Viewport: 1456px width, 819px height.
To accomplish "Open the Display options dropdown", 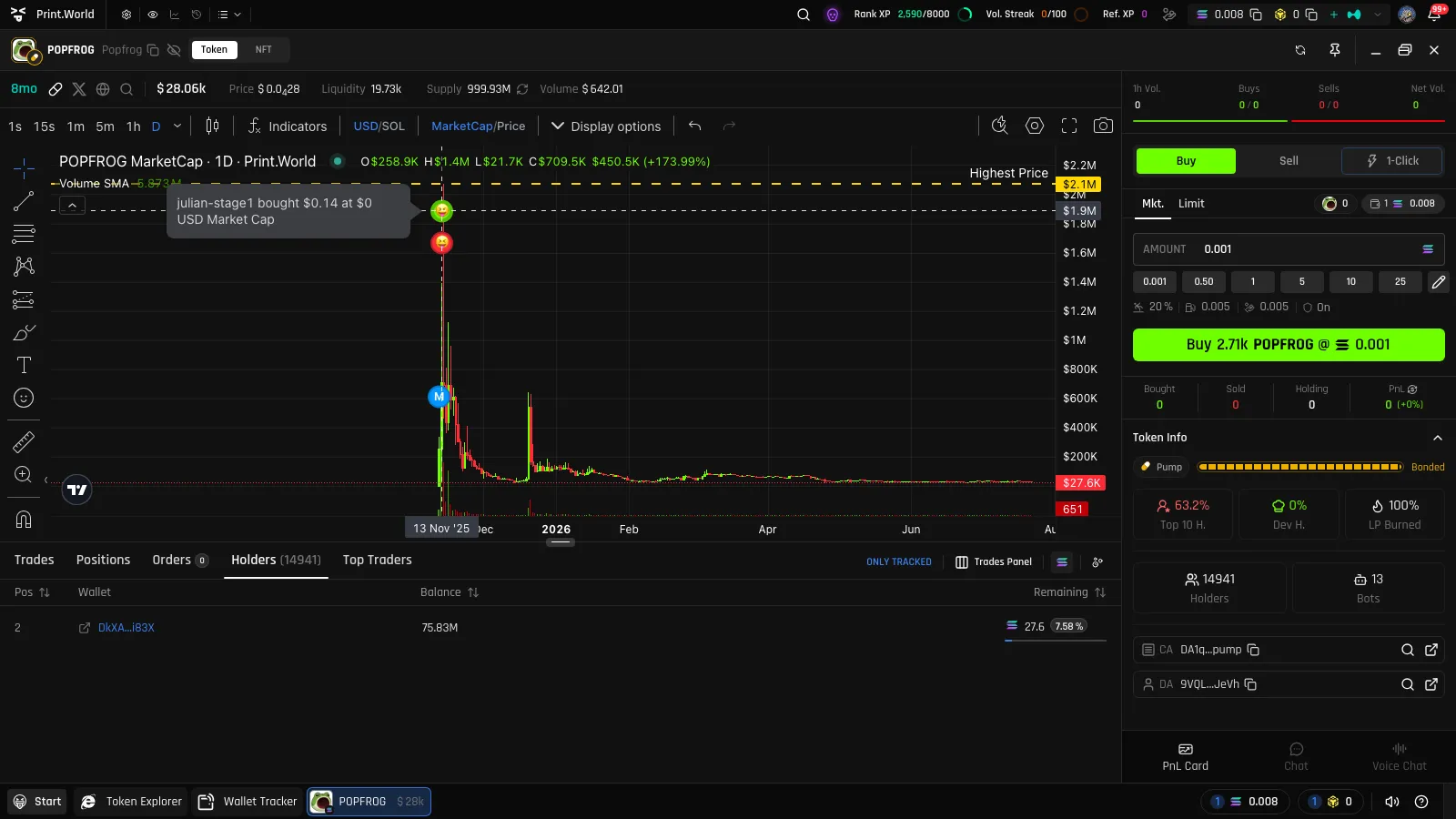I will coord(606,126).
